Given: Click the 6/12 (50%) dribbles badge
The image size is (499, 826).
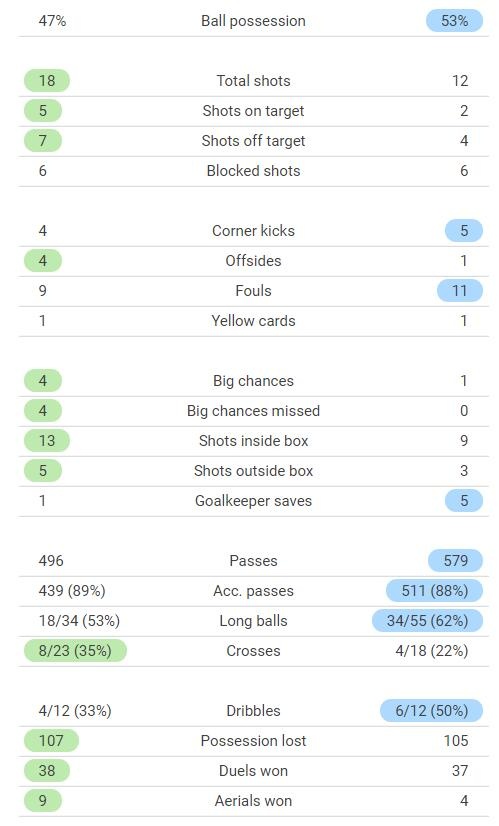Looking at the screenshot, I should click(432, 711).
